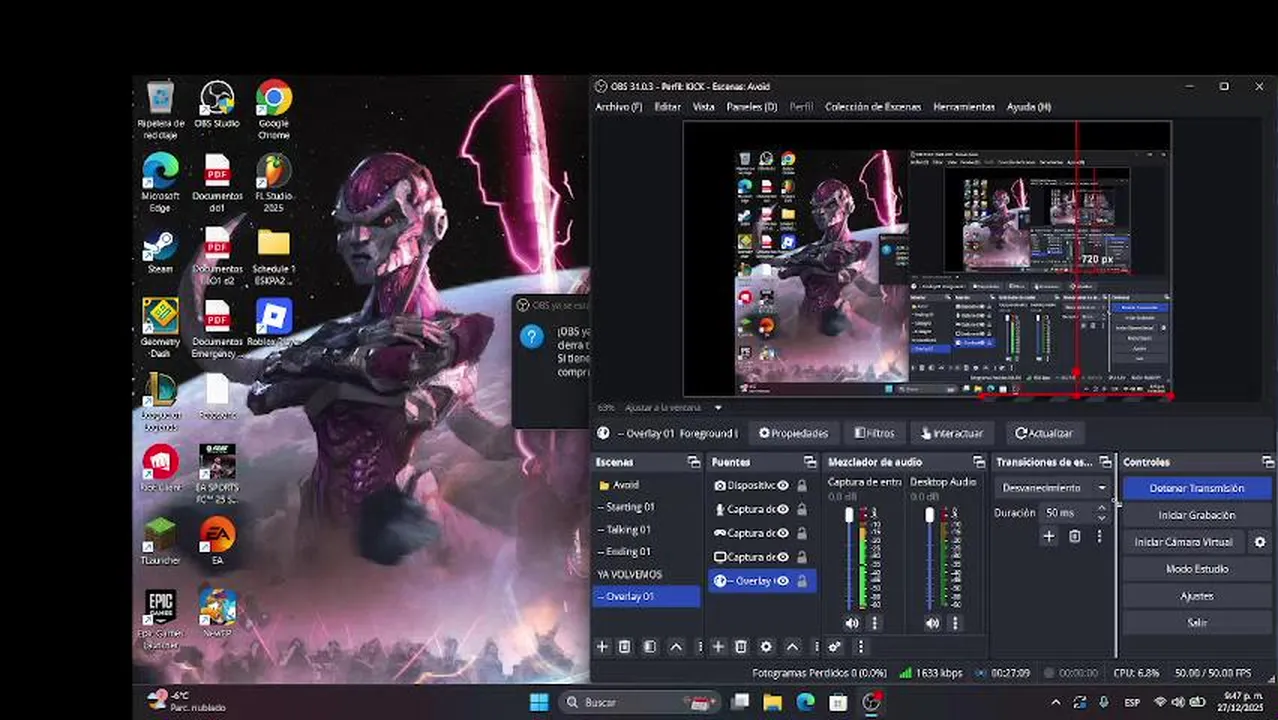The width and height of the screenshot is (1278, 720).
Task: Add a new scene with plus icon
Action: click(602, 647)
